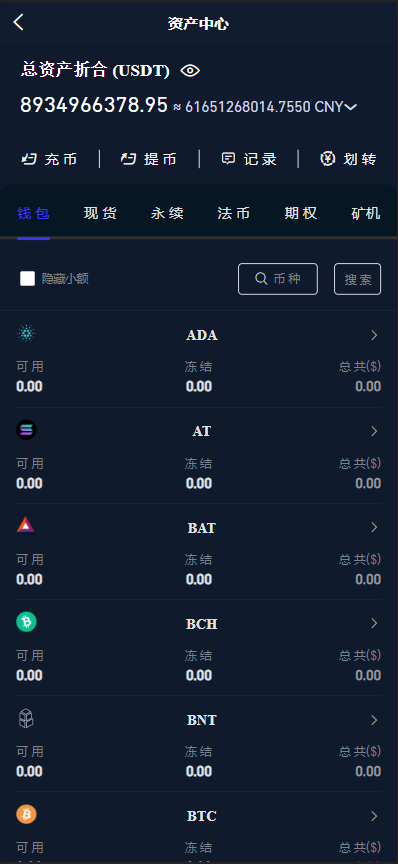Toggle total asset visibility eye icon
398x864 pixels.
click(190, 71)
